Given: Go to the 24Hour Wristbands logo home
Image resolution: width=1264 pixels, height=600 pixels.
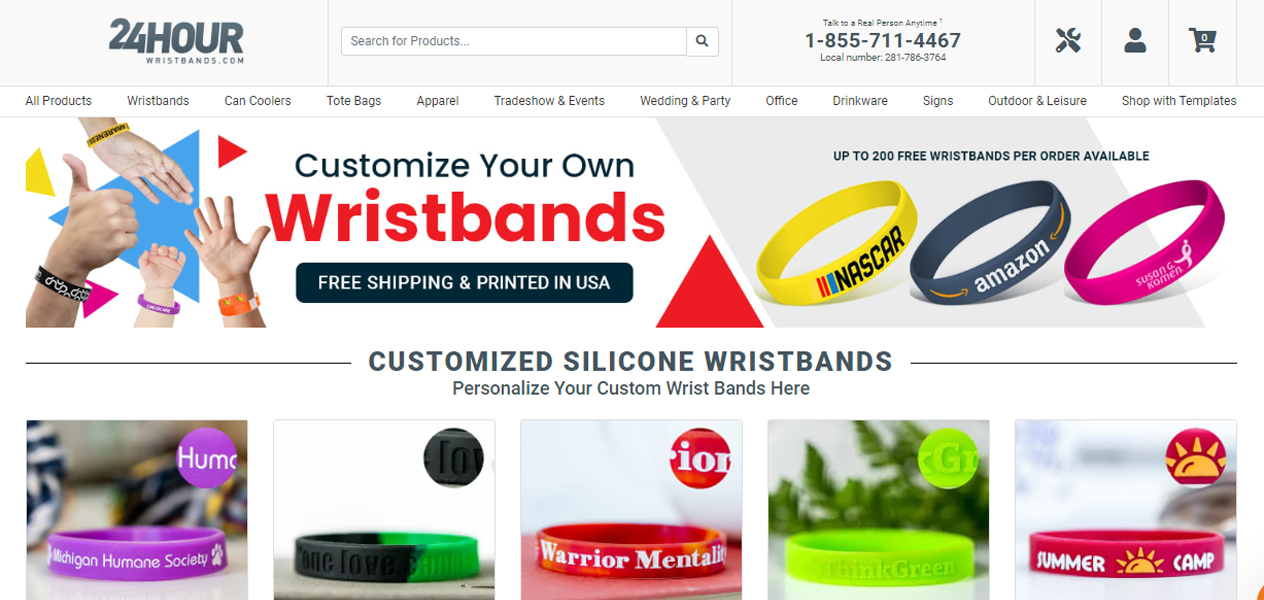Looking at the screenshot, I should [177, 42].
